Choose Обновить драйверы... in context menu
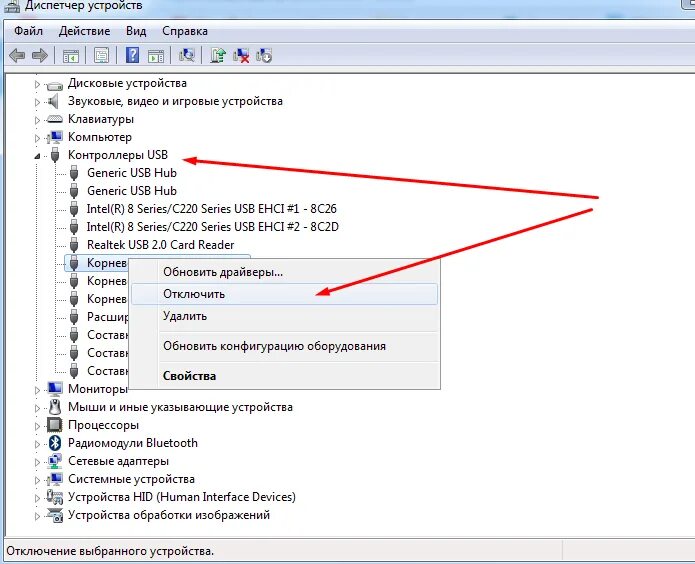The width and height of the screenshot is (695, 564). pos(285,272)
